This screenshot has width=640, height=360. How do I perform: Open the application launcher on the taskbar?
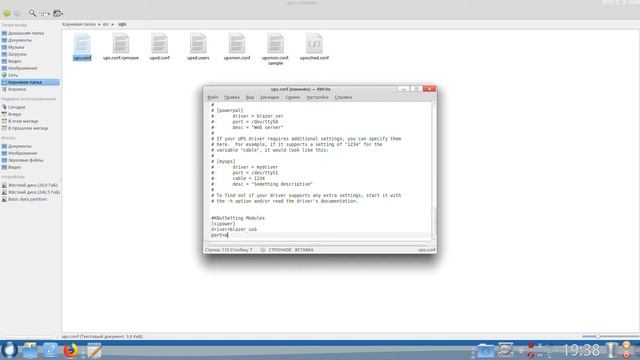click(x=9, y=350)
